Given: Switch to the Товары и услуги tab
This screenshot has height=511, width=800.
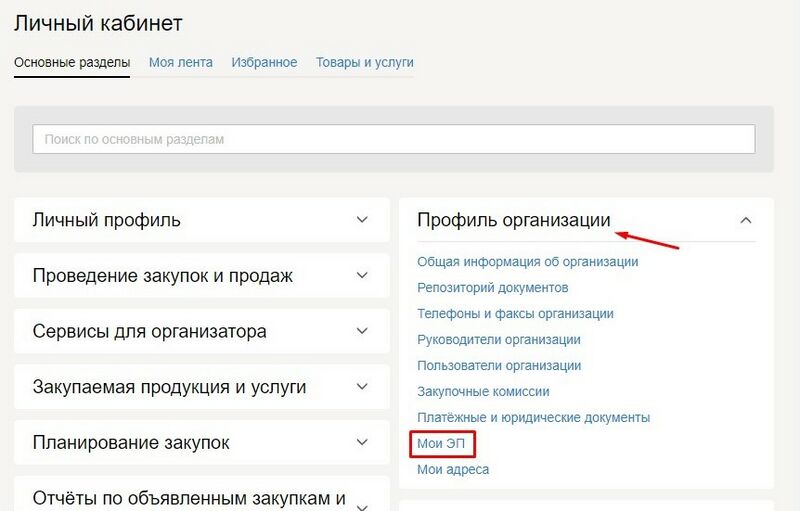Looking at the screenshot, I should 365,62.
